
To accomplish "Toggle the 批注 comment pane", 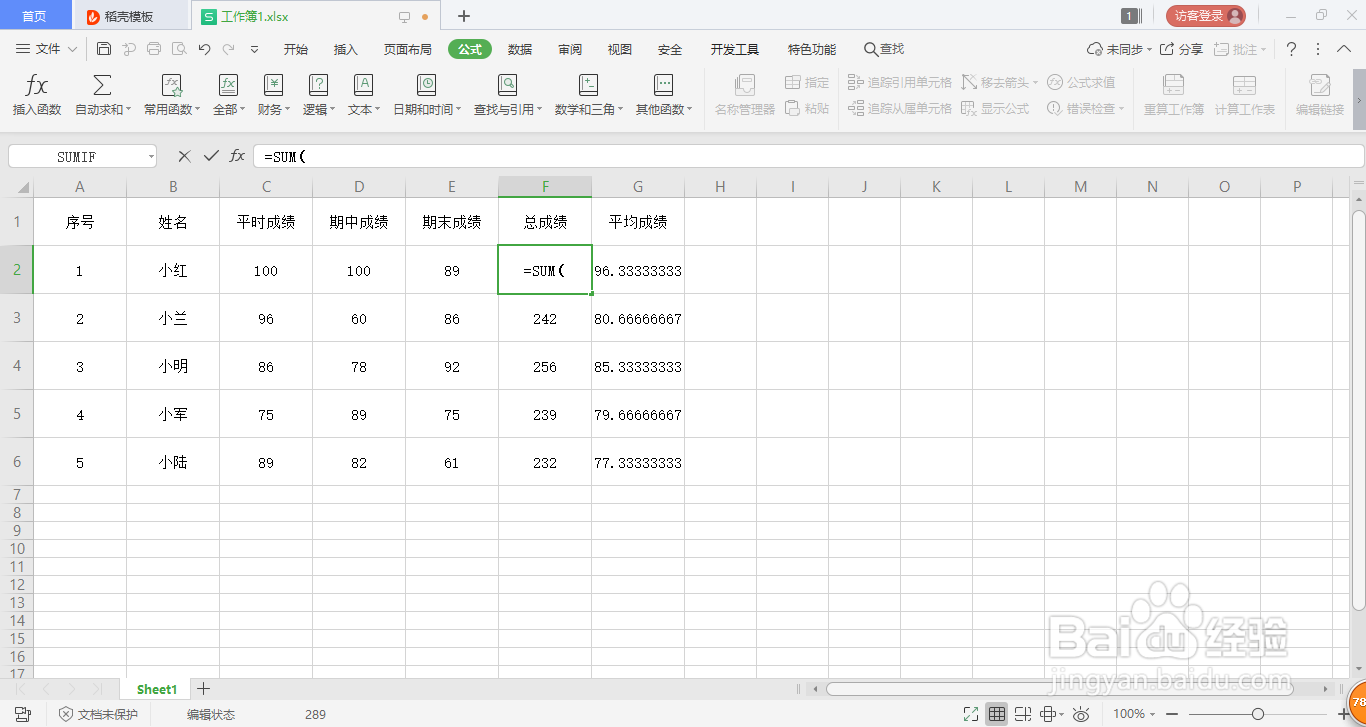I will click(1236, 48).
